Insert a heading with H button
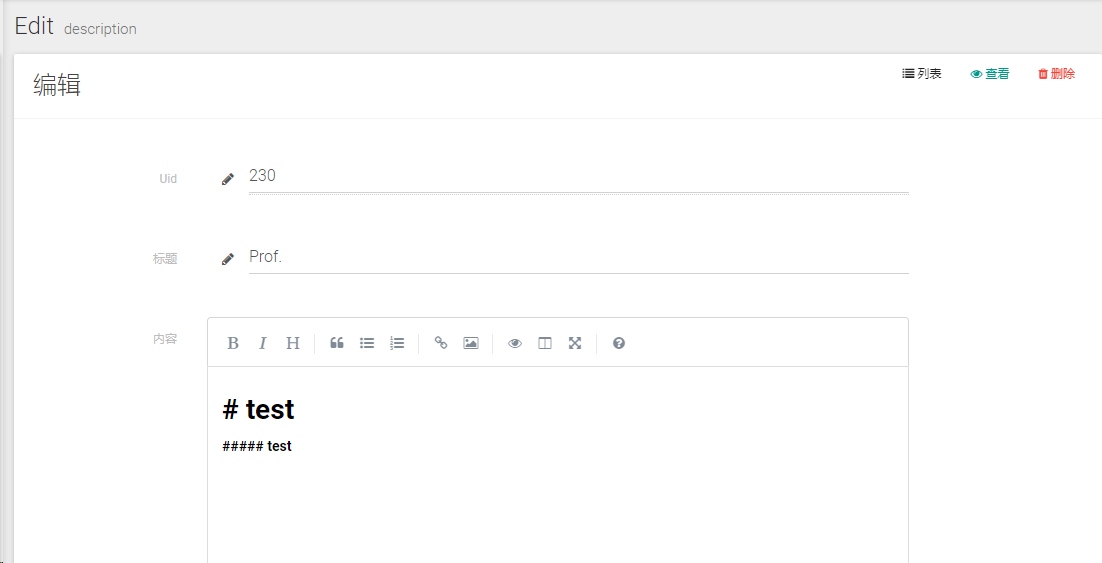1102x563 pixels. click(293, 343)
